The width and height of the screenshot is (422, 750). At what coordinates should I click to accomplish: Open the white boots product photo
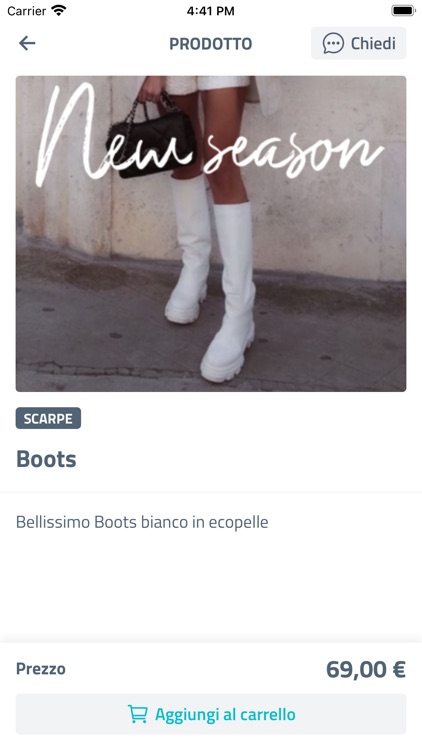(x=211, y=233)
